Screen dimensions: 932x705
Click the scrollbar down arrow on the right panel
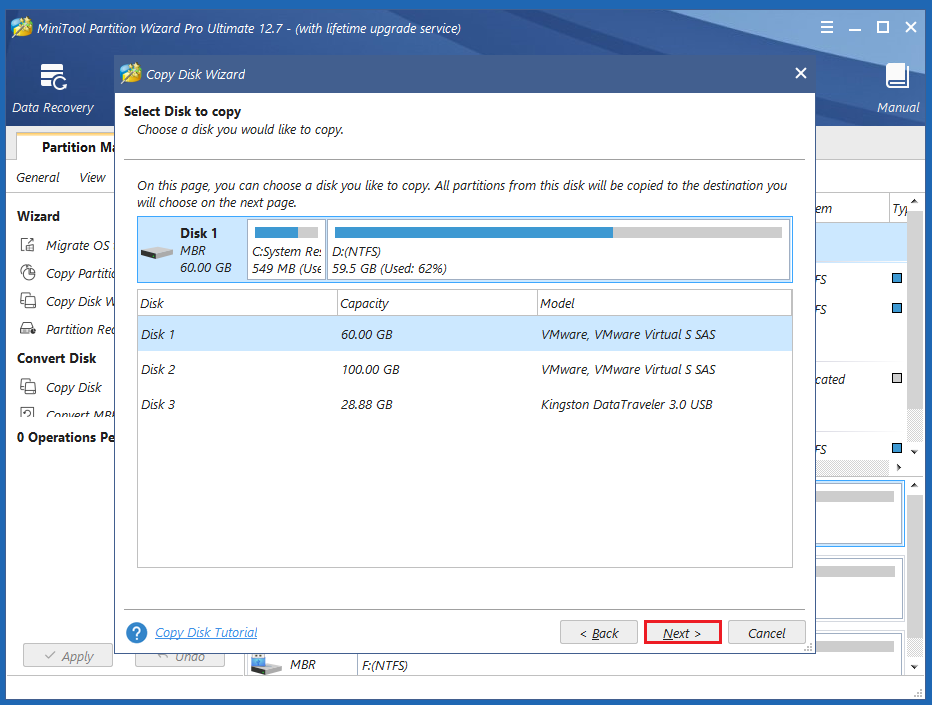pyautogui.click(x=913, y=453)
